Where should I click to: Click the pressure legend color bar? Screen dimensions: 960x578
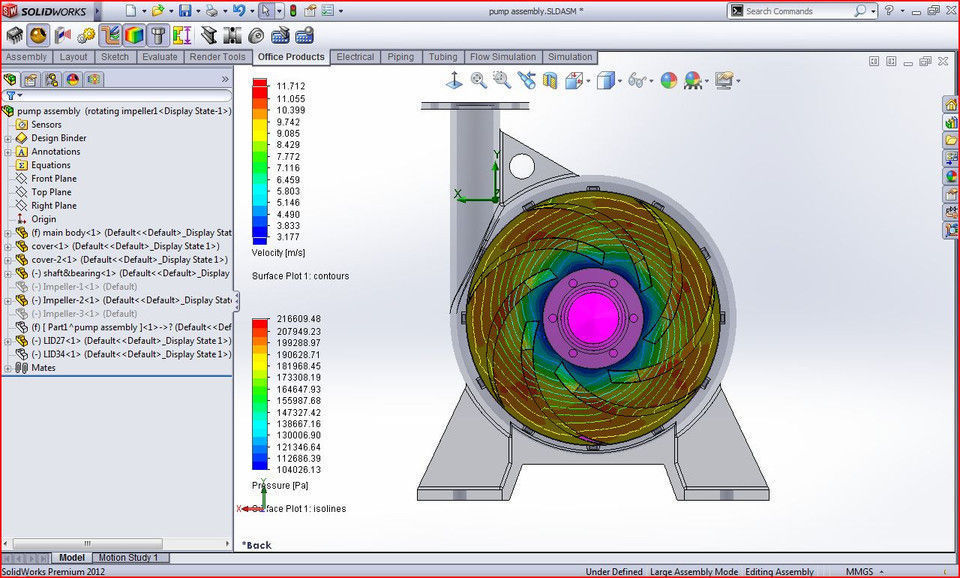pos(260,394)
